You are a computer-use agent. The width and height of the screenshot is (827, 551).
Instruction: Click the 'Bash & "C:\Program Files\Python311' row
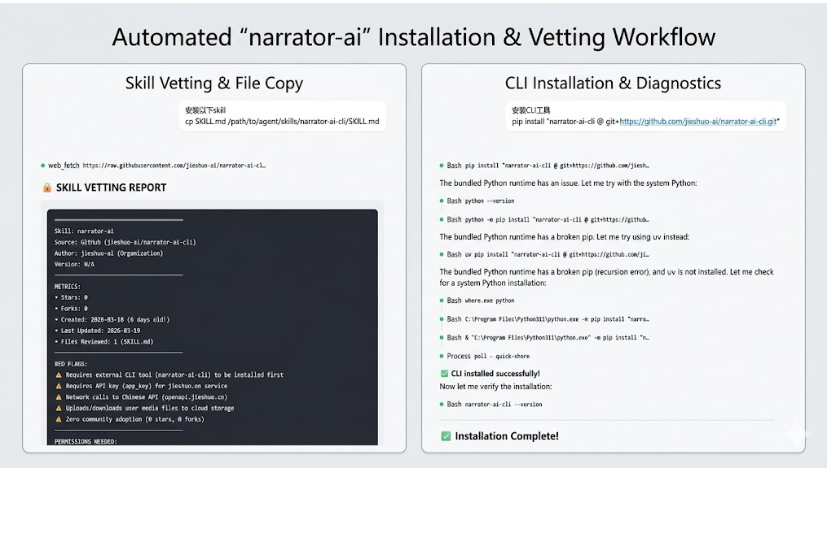(x=545, y=337)
